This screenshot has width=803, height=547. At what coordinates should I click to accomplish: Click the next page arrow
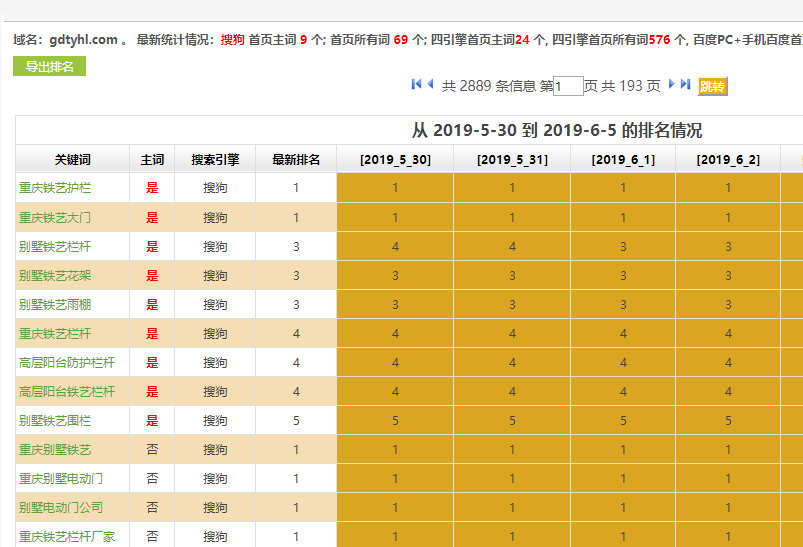[x=672, y=85]
